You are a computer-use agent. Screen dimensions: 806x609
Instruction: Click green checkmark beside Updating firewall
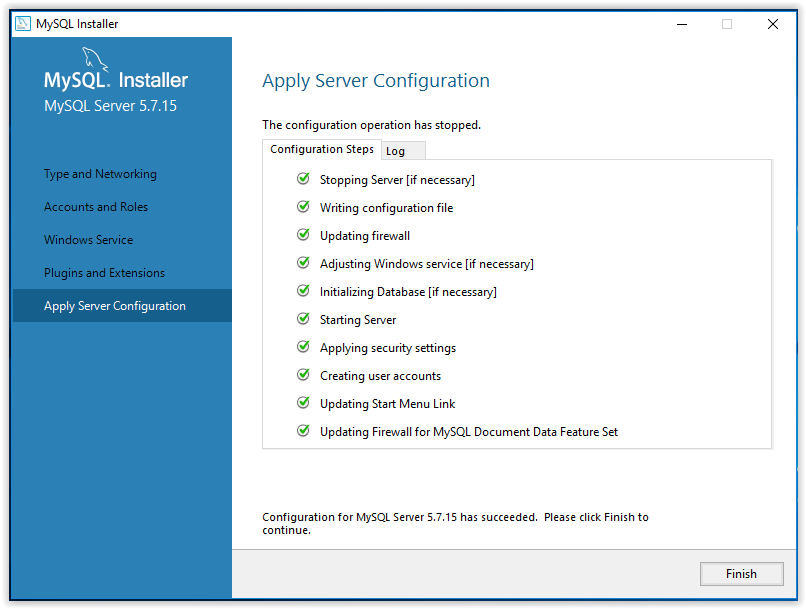tap(303, 235)
